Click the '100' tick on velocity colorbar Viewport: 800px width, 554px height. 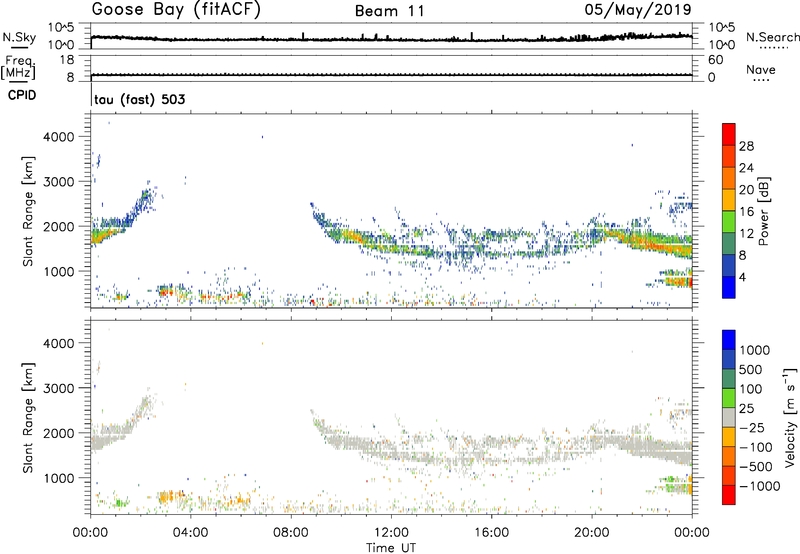coord(751,389)
